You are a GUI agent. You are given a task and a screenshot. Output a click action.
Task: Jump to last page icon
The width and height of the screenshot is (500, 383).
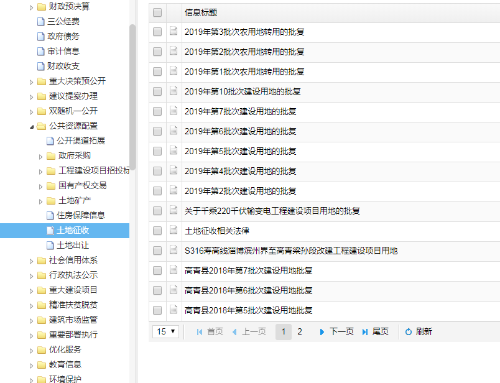point(365,332)
